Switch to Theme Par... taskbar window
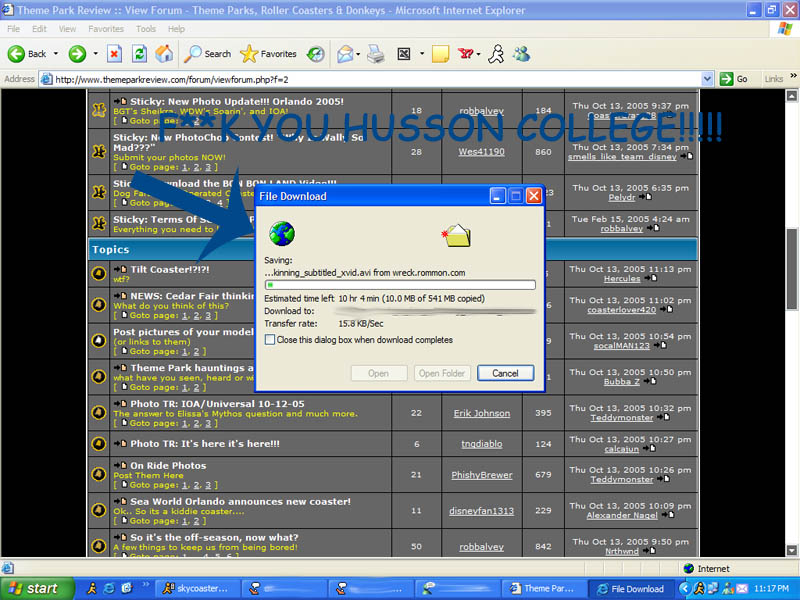 [x=542, y=589]
